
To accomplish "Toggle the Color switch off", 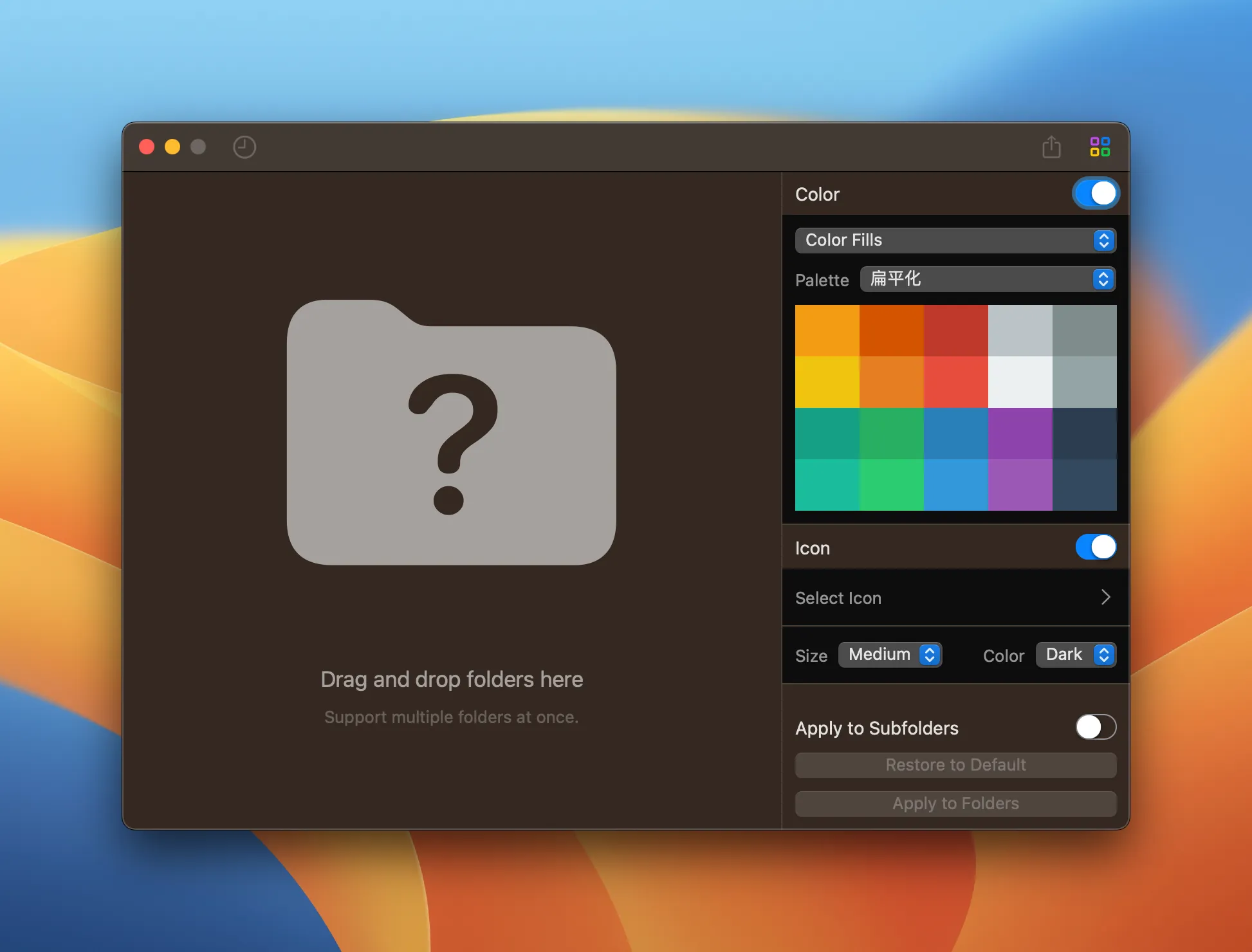I will (x=1096, y=194).
